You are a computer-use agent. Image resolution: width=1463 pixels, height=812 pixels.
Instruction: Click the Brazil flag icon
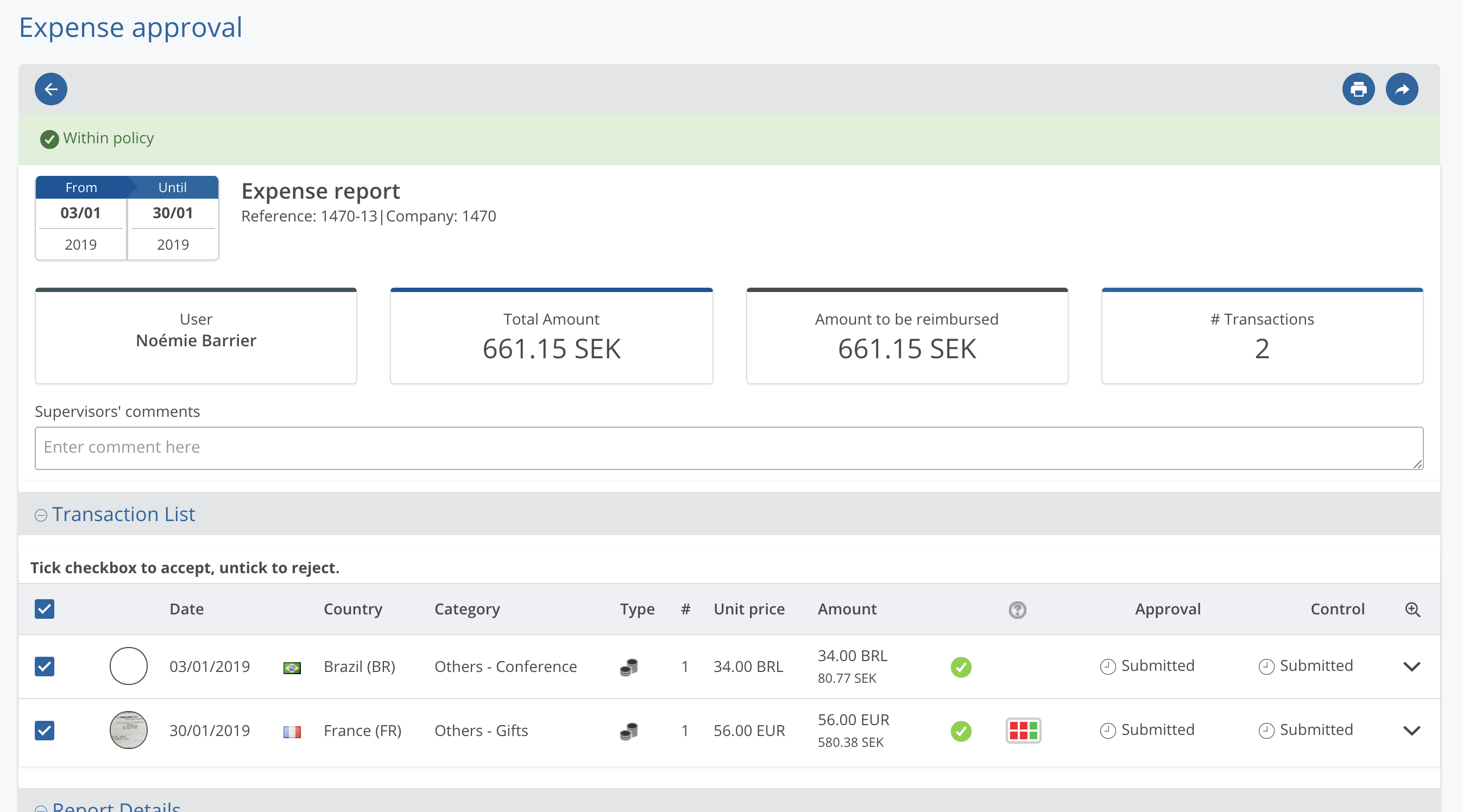(292, 667)
